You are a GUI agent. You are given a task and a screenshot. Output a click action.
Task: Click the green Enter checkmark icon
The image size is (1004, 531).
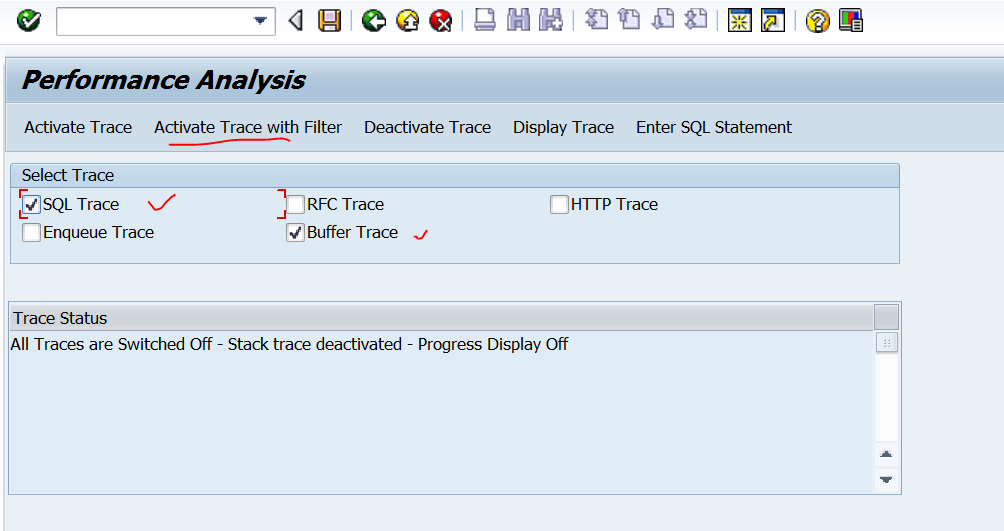(29, 20)
